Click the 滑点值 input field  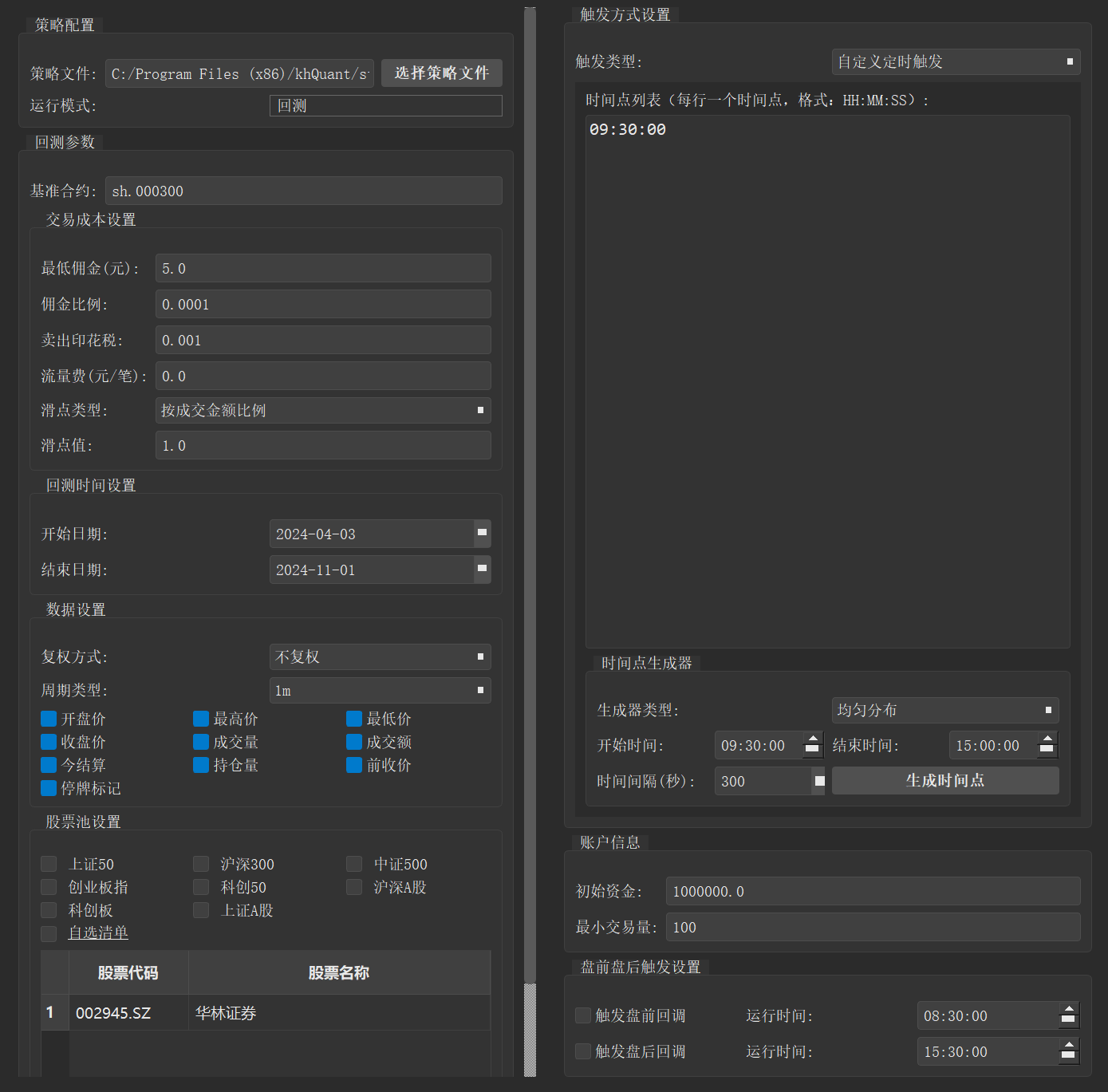click(x=323, y=446)
